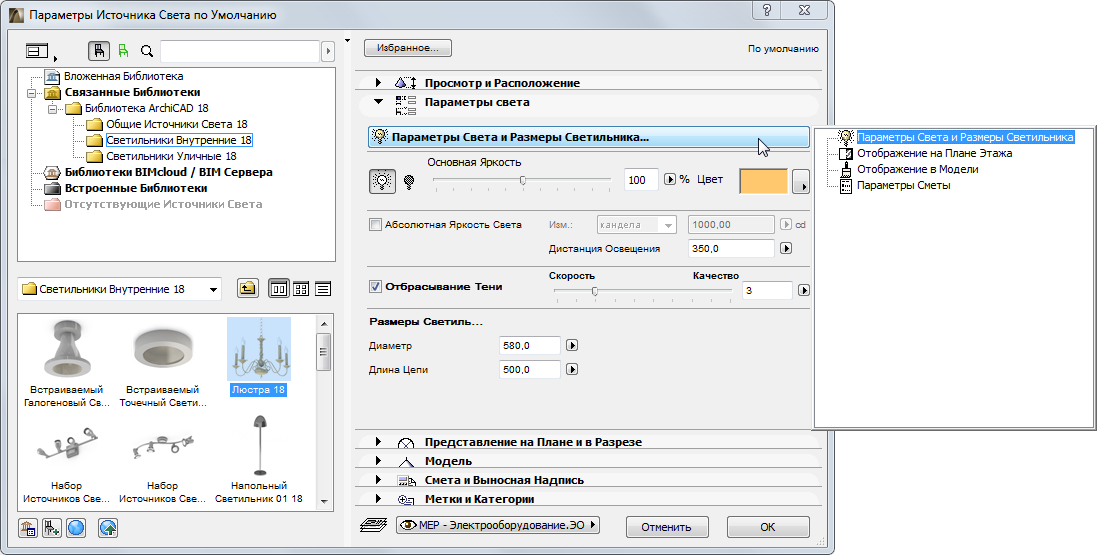Screen dimensions: 1097x555
Task: Click the BIM components globe icon
Action: pyautogui.click(x=76, y=528)
